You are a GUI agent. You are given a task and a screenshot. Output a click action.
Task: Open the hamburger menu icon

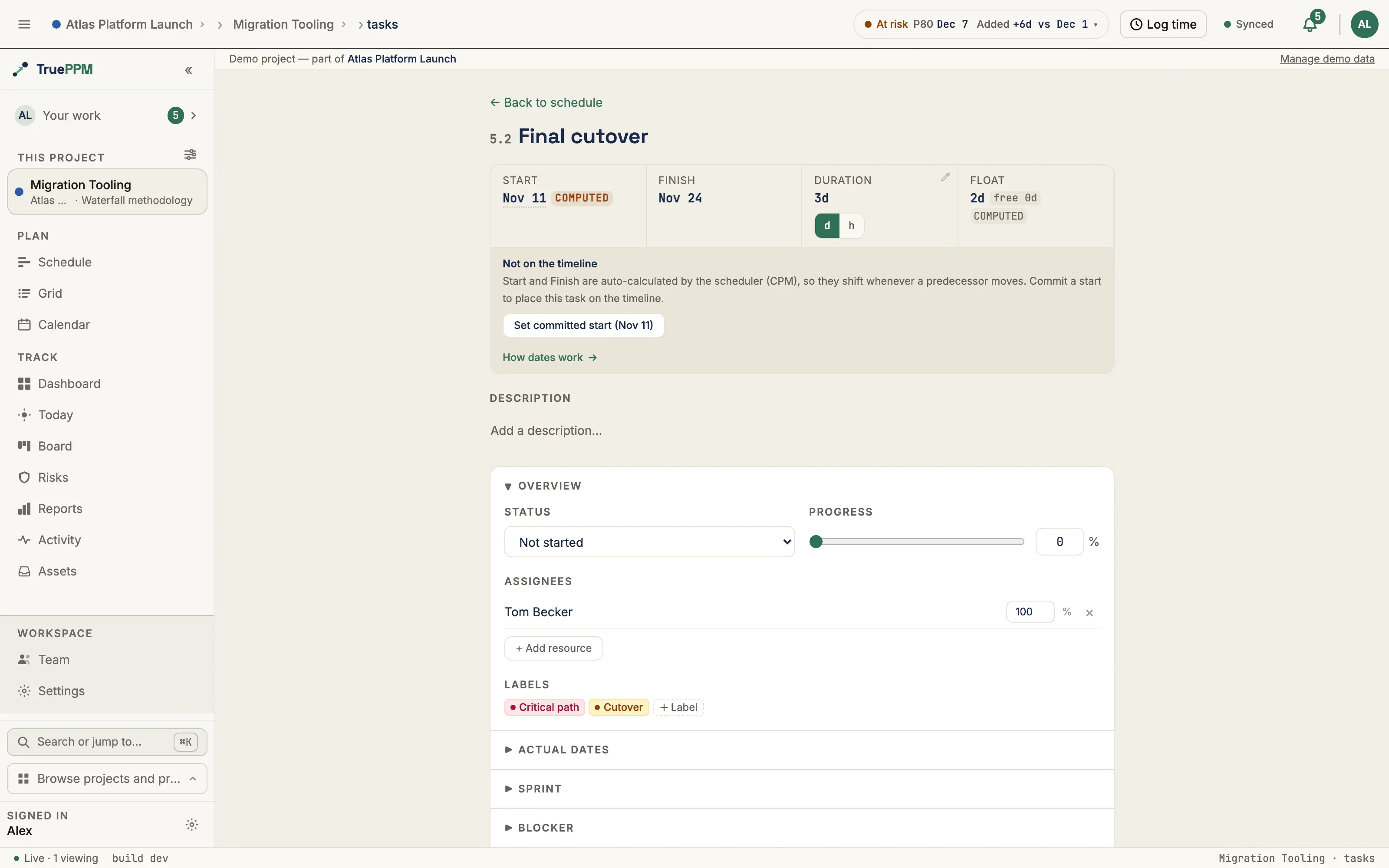24,24
